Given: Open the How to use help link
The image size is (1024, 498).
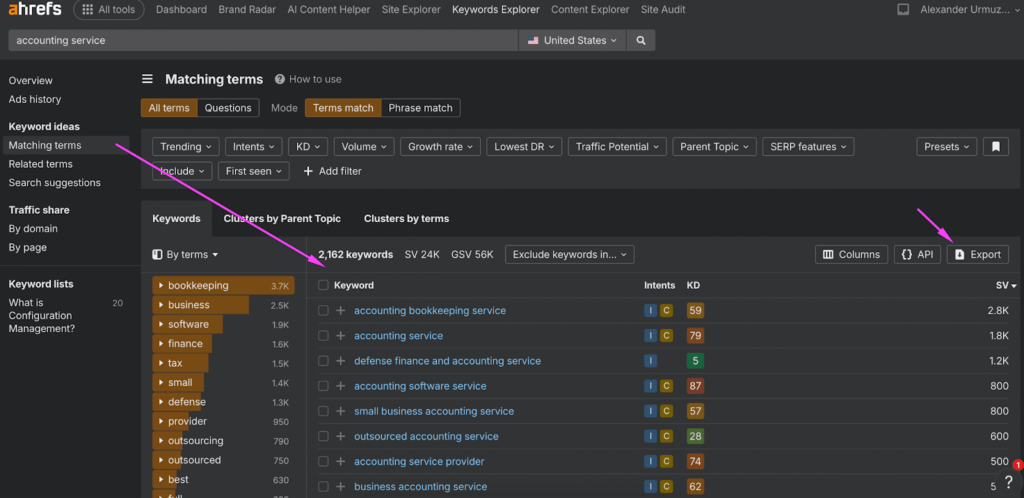Looking at the screenshot, I should click(308, 79).
